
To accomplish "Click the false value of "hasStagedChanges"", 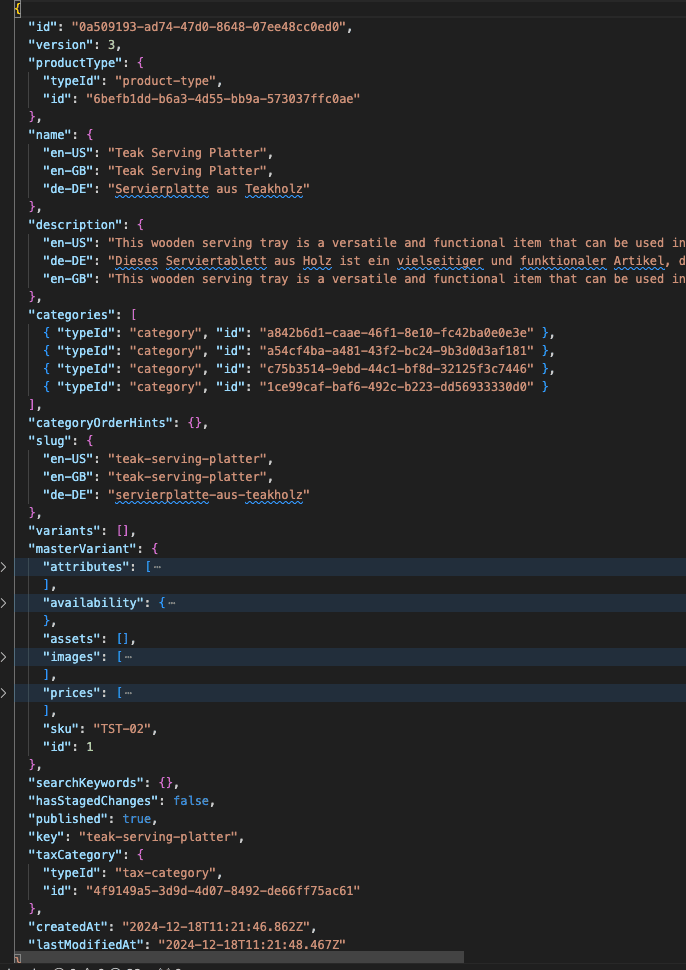I will pos(192,800).
